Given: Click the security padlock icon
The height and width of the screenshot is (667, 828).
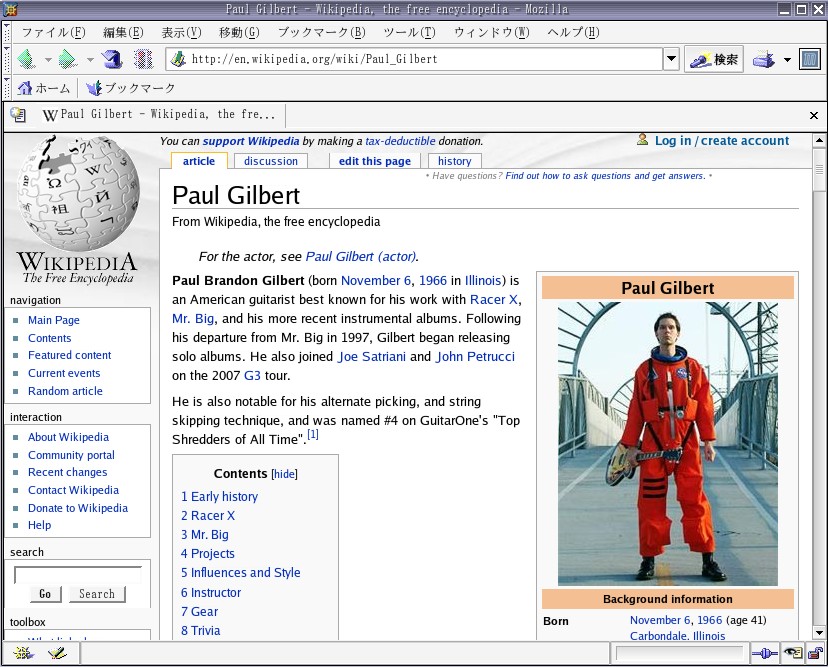Looking at the screenshot, I should [815, 654].
